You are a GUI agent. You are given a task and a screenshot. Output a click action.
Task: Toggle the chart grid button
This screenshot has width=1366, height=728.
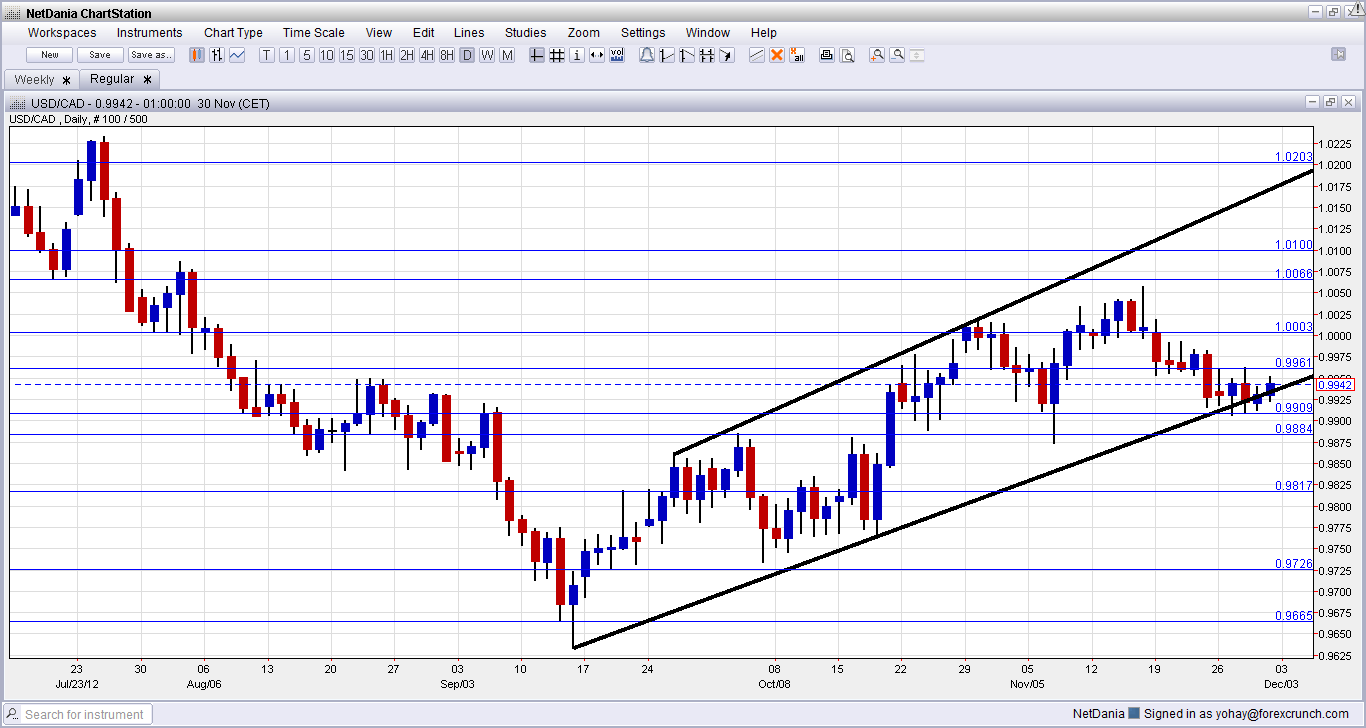(557, 55)
